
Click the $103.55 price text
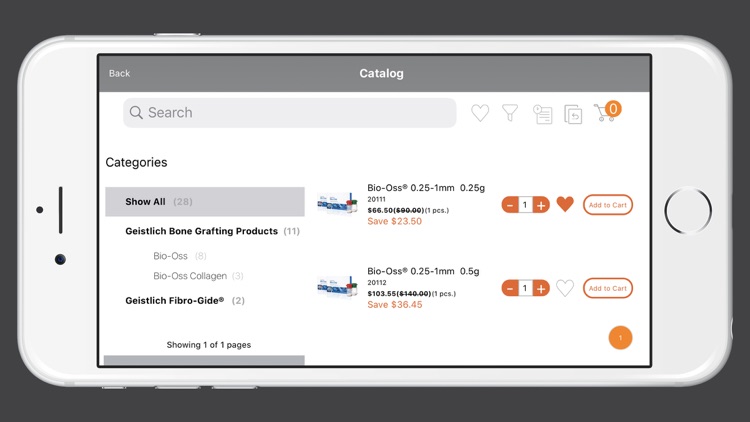click(383, 293)
